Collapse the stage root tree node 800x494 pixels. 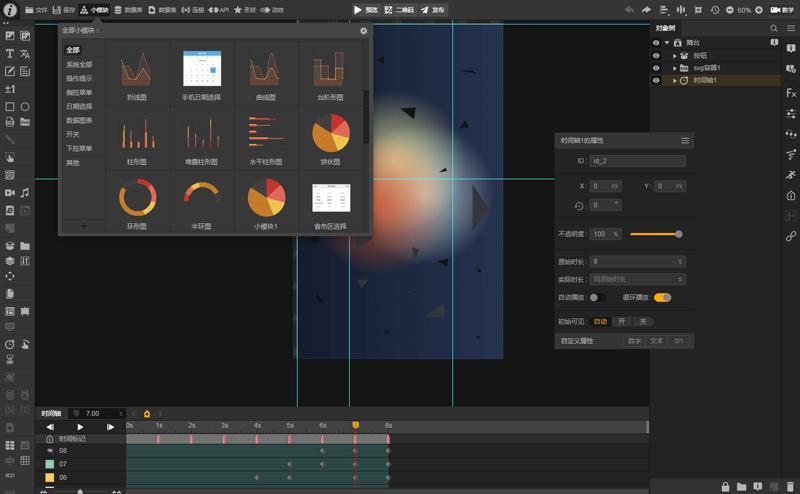pos(667,43)
